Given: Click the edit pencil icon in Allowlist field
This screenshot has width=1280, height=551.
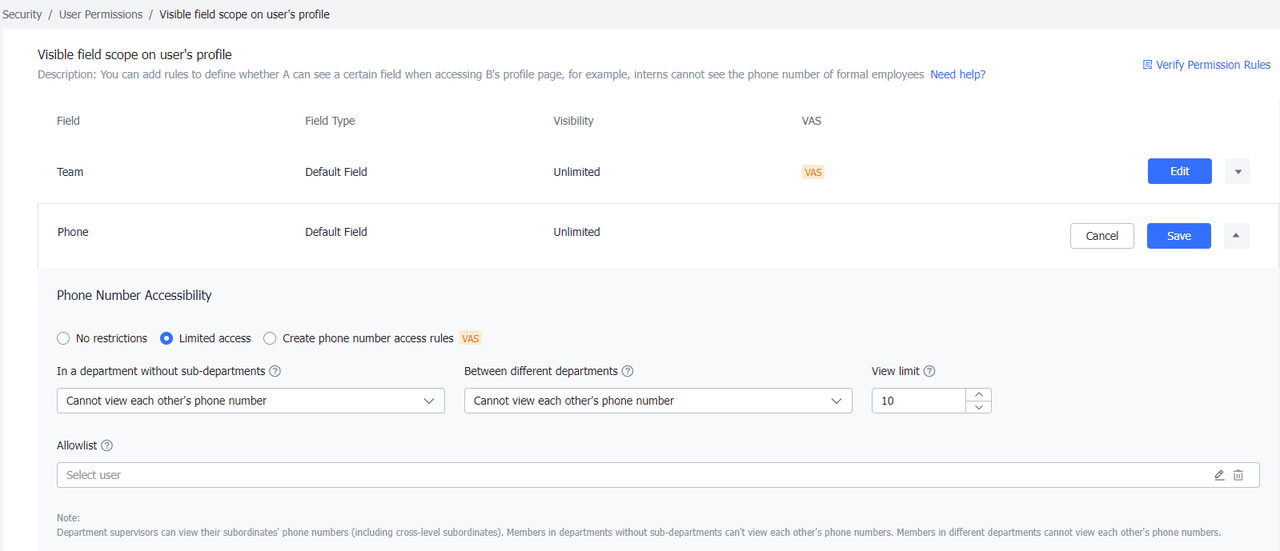Looking at the screenshot, I should click(x=1219, y=475).
